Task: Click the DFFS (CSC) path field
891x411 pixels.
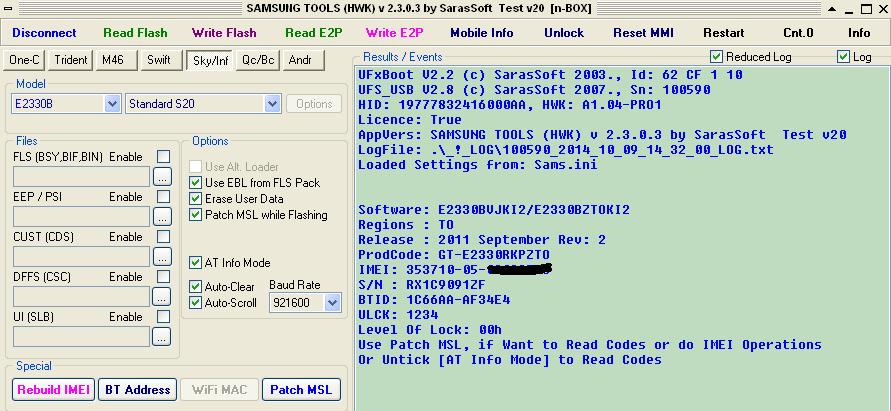Action: [x=81, y=296]
